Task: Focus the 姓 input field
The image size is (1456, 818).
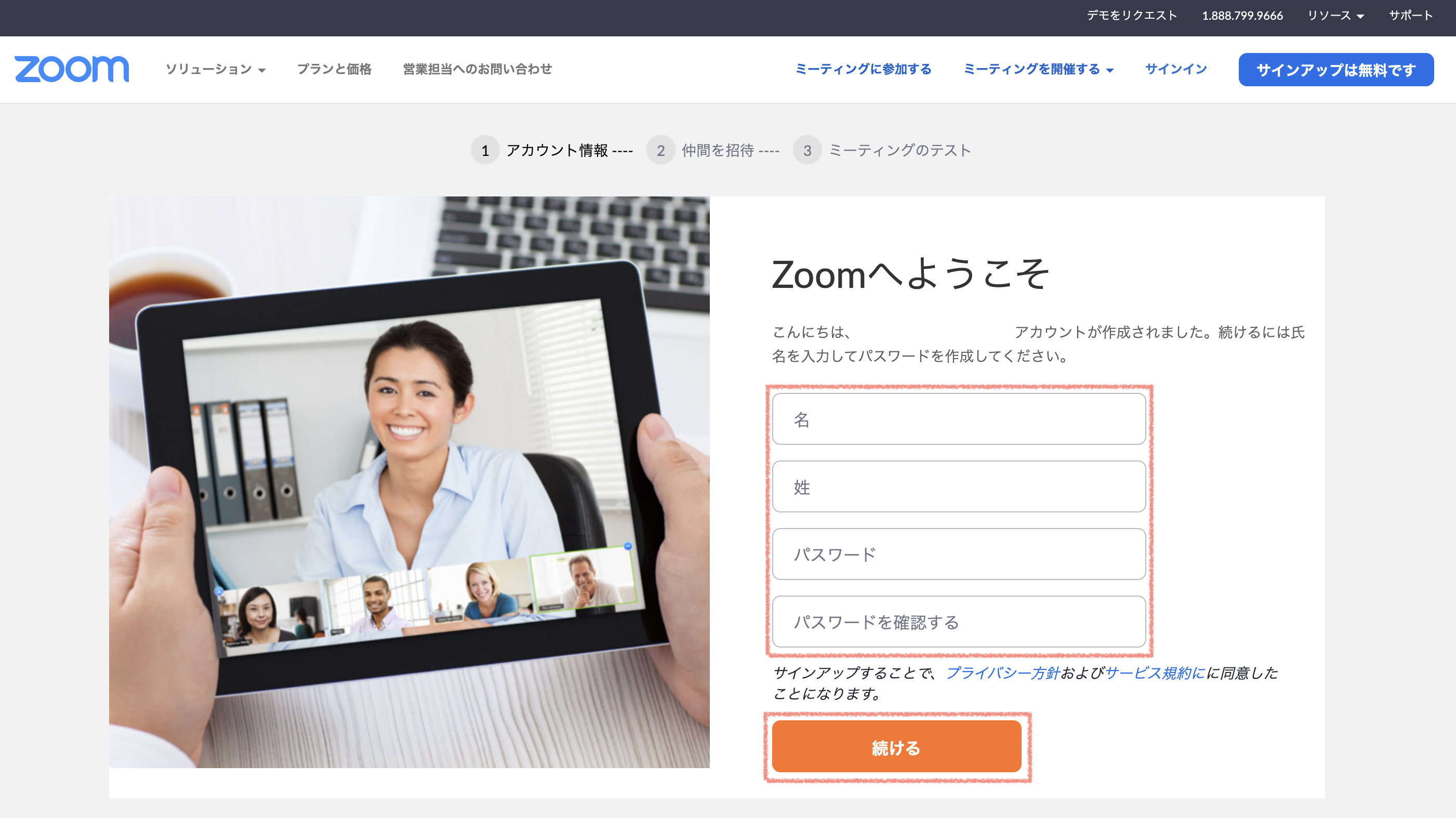Action: tap(959, 487)
